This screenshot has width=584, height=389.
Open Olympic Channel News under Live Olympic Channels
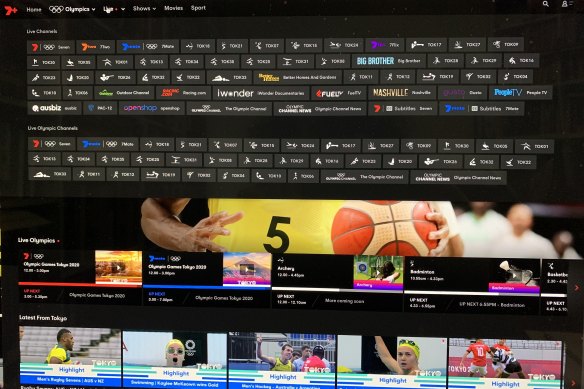[458, 178]
